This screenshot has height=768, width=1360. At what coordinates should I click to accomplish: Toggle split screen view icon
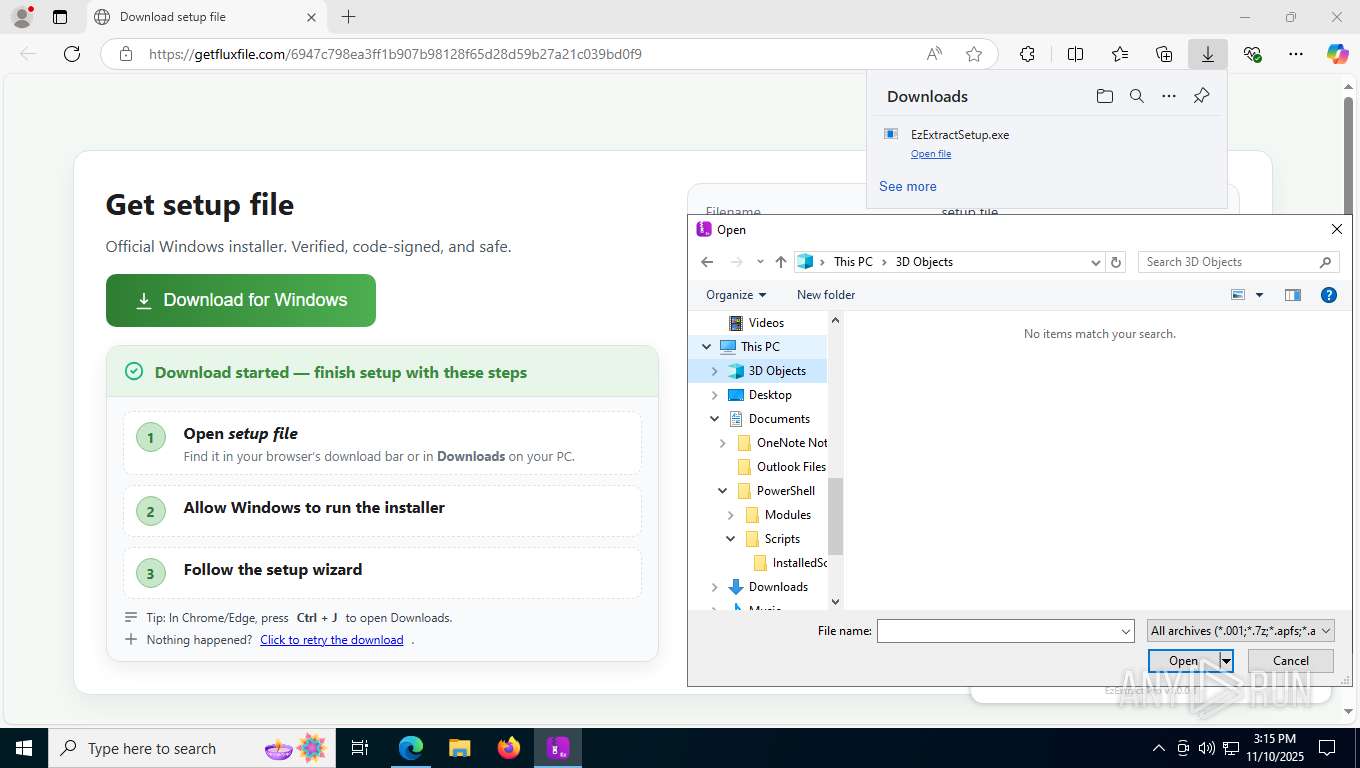tap(1075, 54)
